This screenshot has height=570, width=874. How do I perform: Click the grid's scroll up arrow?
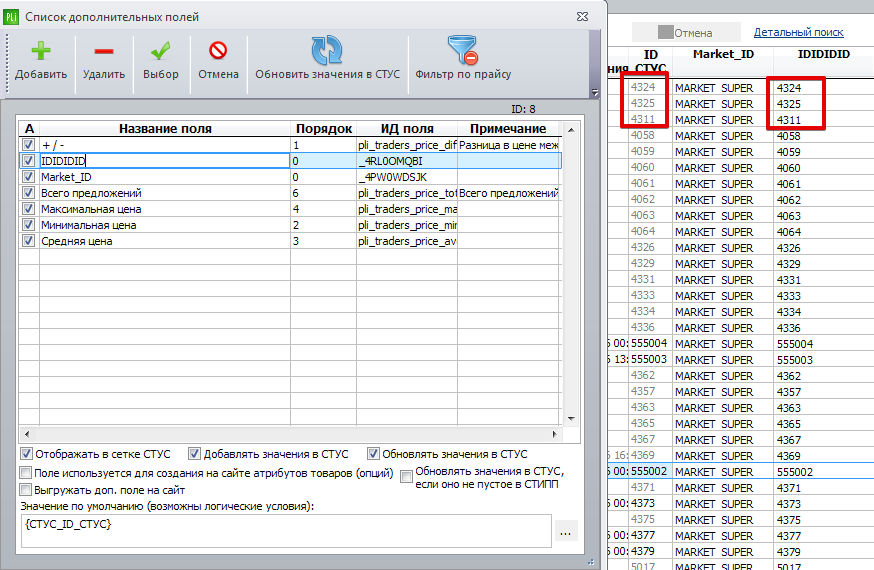tap(571, 130)
